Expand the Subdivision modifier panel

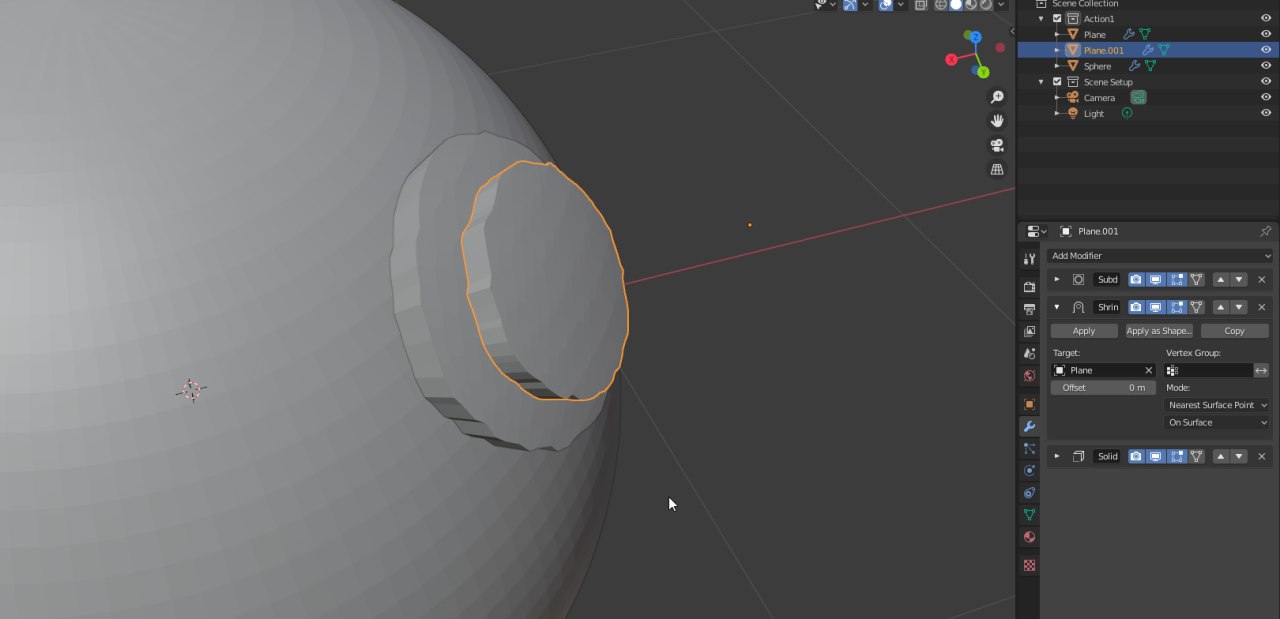click(x=1057, y=280)
